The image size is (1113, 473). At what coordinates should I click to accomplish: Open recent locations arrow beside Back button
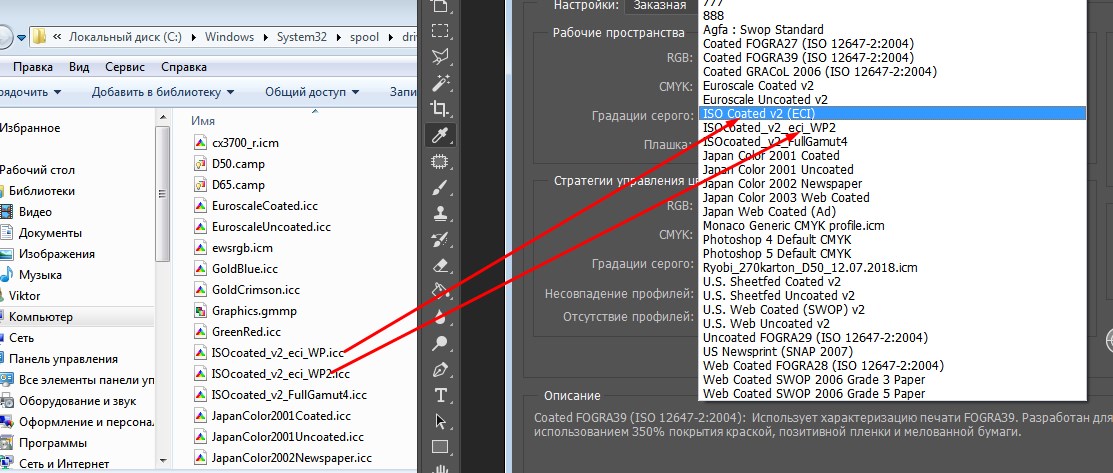click(22, 36)
